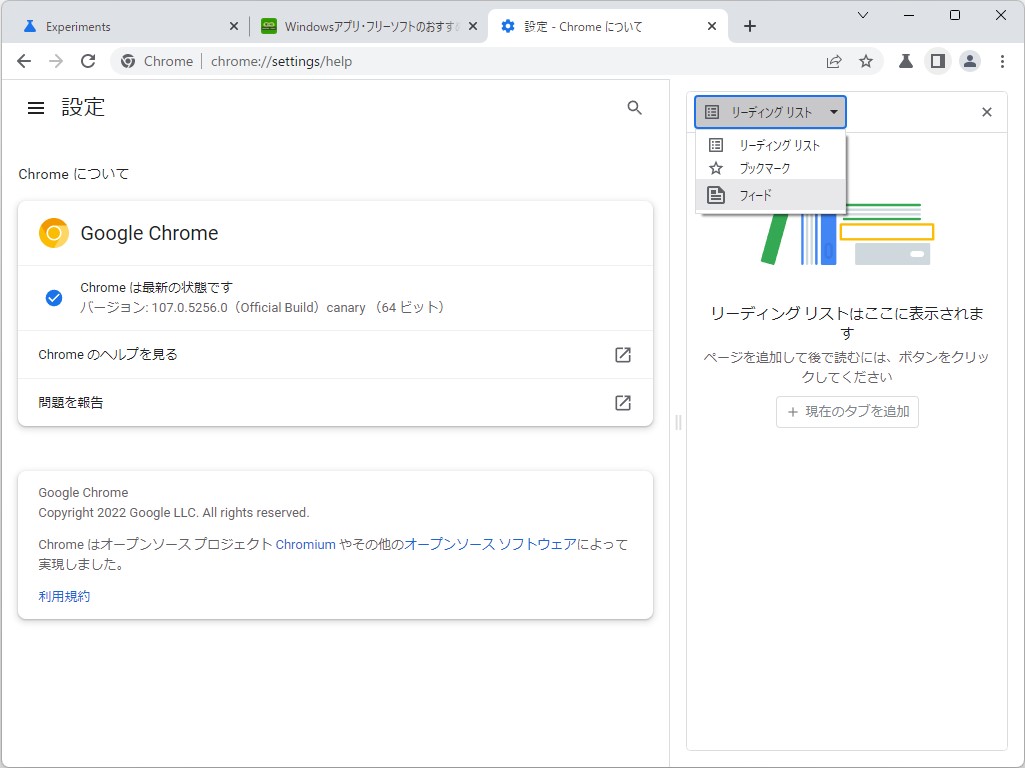Open the リーディング リスト panel selector dropdown
Screen dimensions: 1025x768
(x=770, y=111)
